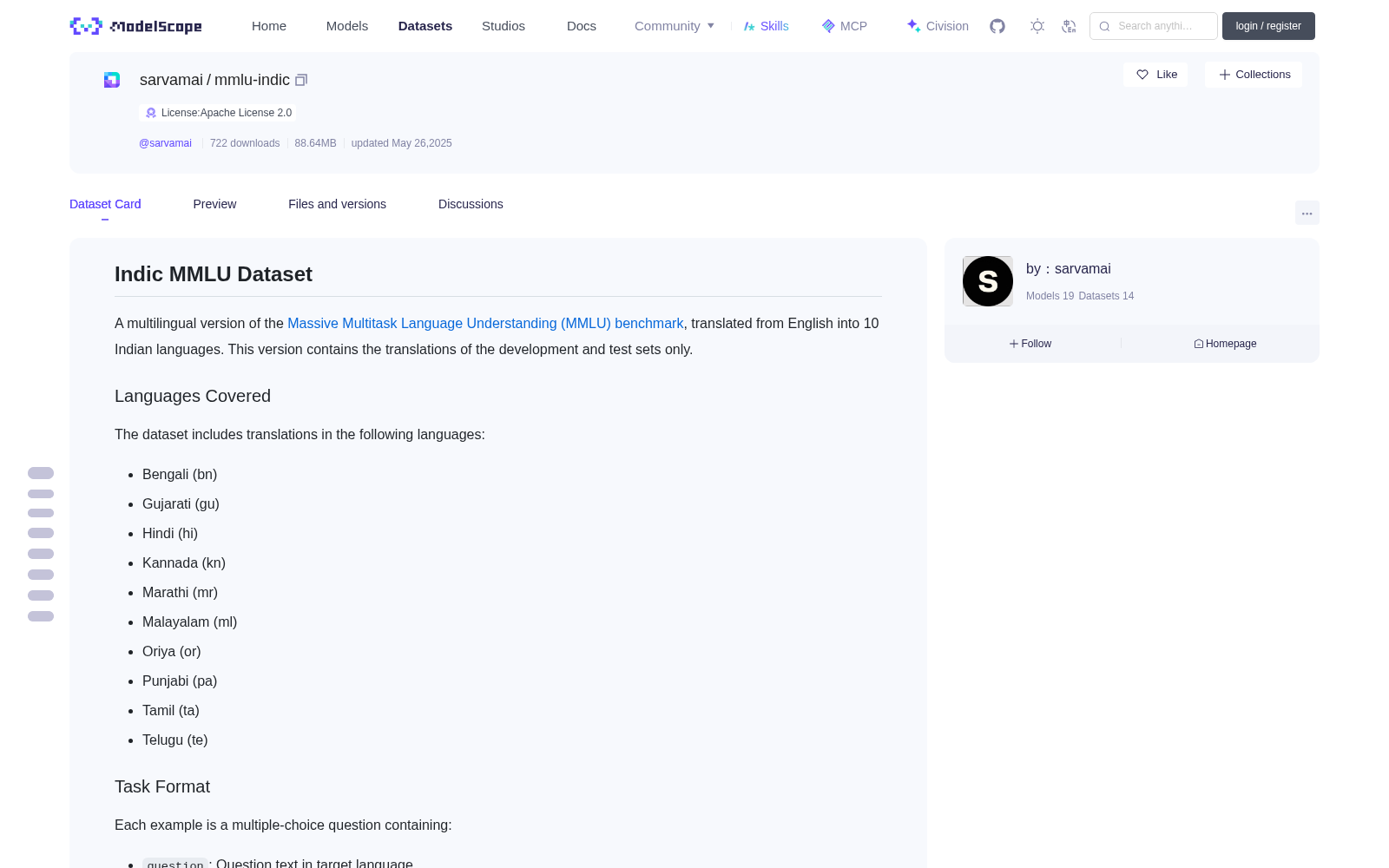Open Files and versions tab
This screenshot has width=1389, height=868.
[337, 204]
